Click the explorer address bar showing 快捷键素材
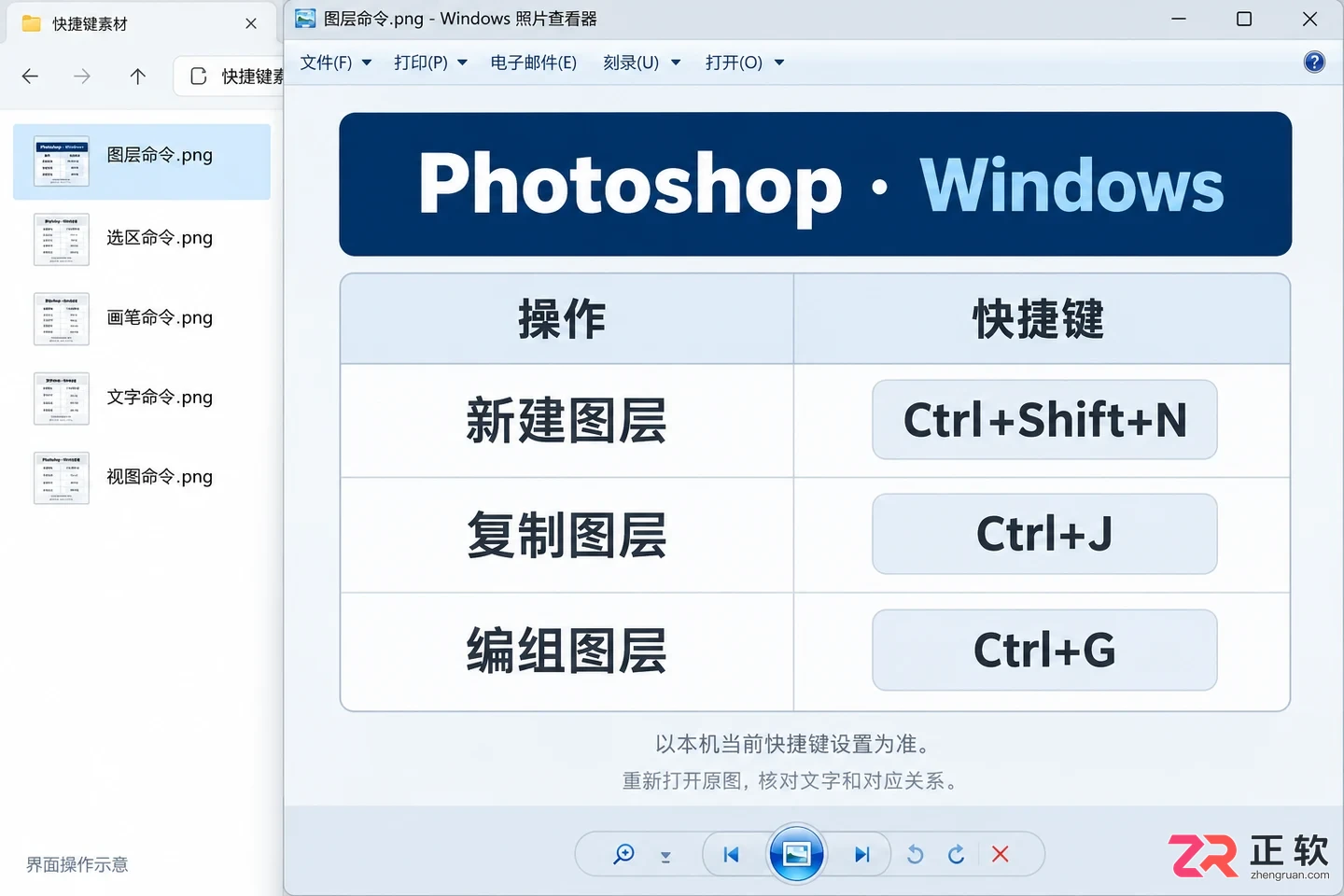 (230, 77)
